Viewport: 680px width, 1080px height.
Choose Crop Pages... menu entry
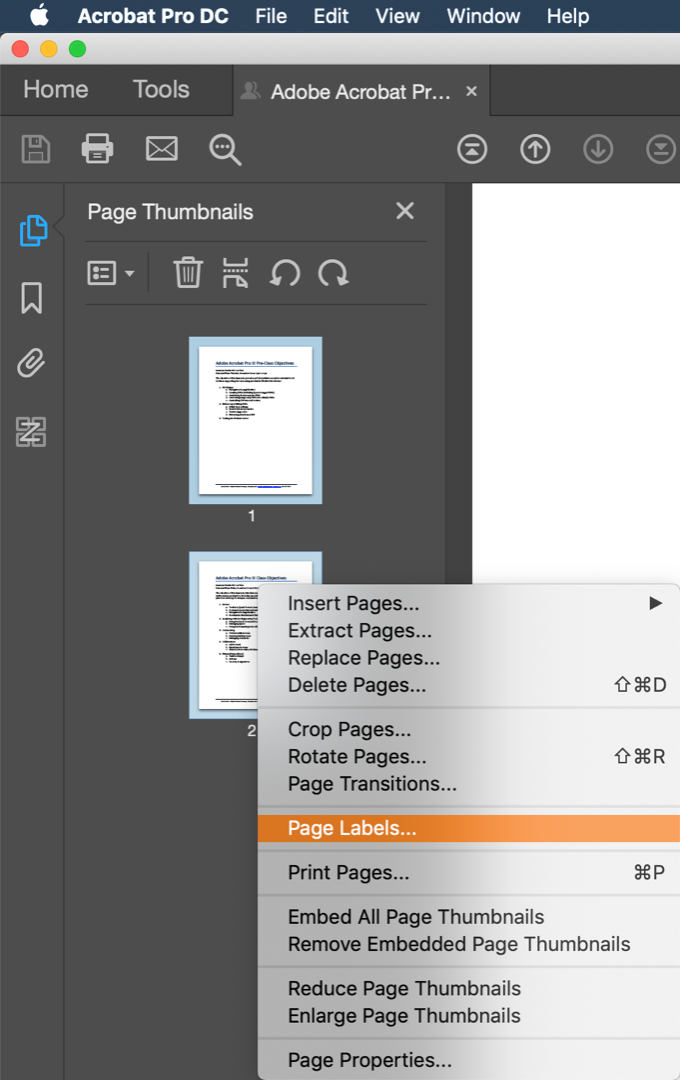468,729
